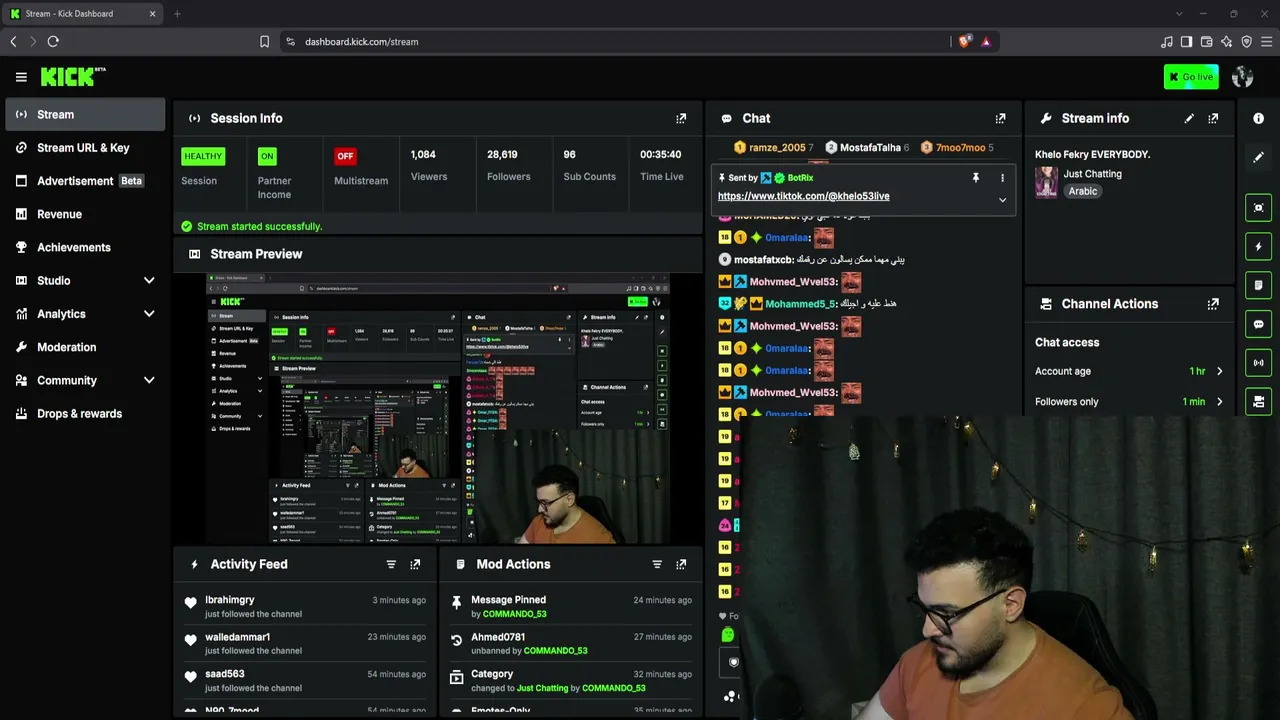This screenshot has height=720, width=1280.
Task: Filter the Activity Feed
Action: pyautogui.click(x=391, y=564)
